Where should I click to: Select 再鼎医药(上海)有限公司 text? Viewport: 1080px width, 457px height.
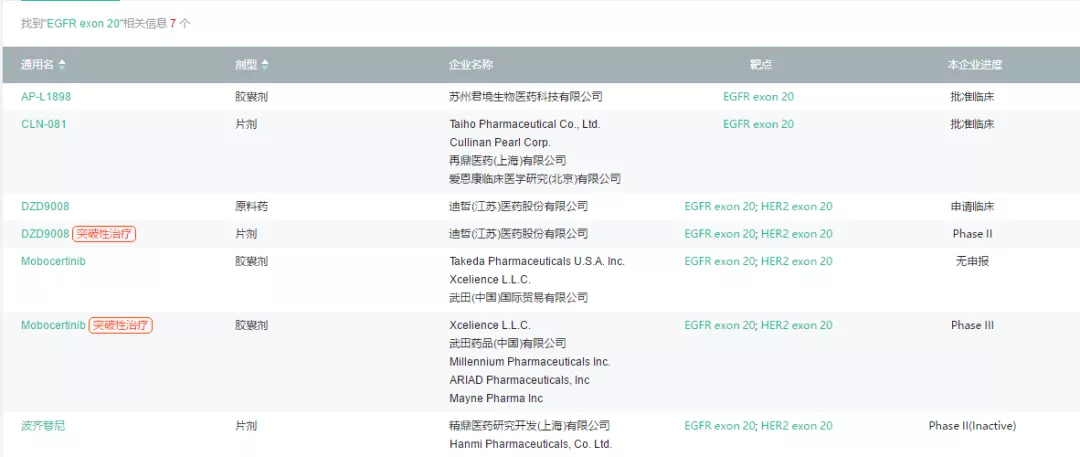pyautogui.click(x=508, y=161)
